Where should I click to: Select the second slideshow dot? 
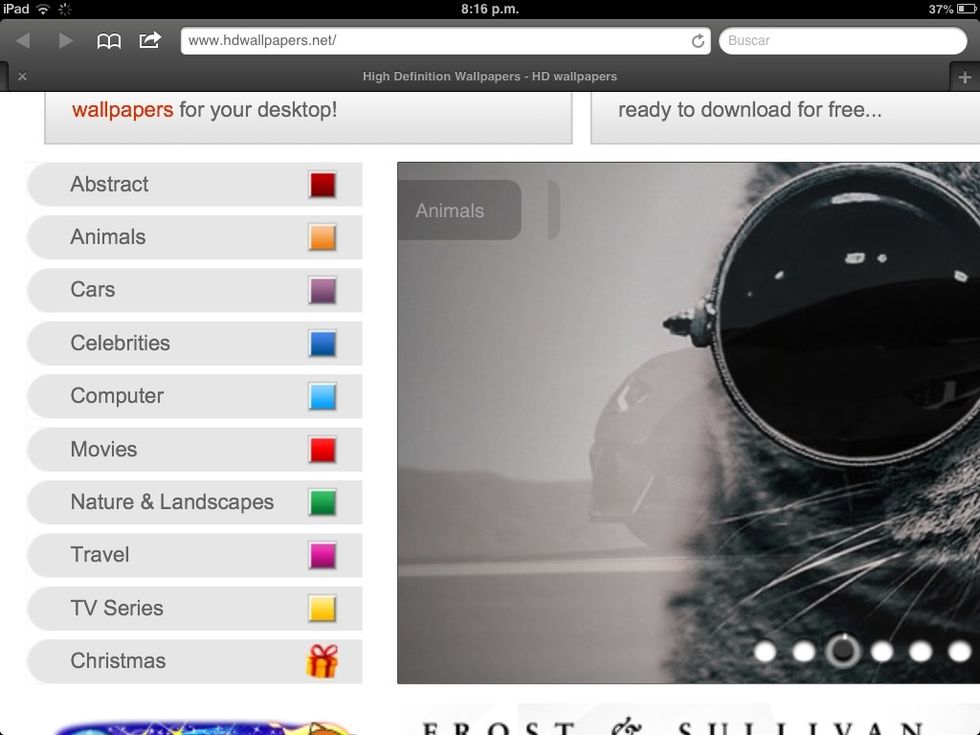tap(803, 652)
